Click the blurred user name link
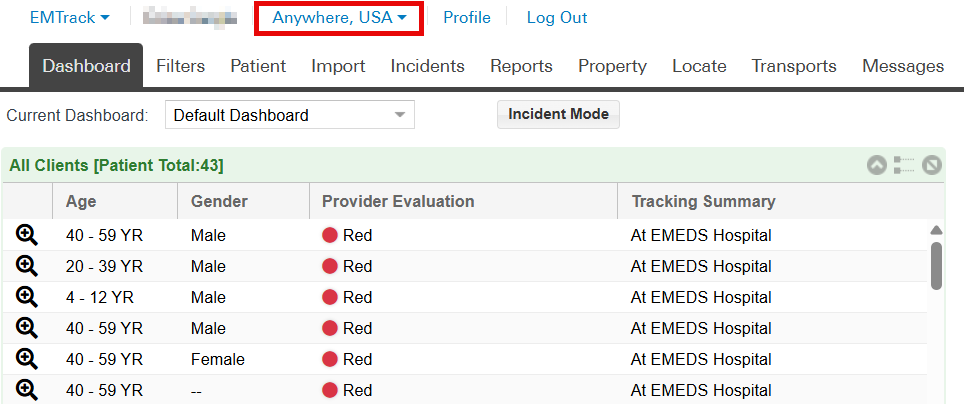The image size is (964, 404). [189, 18]
